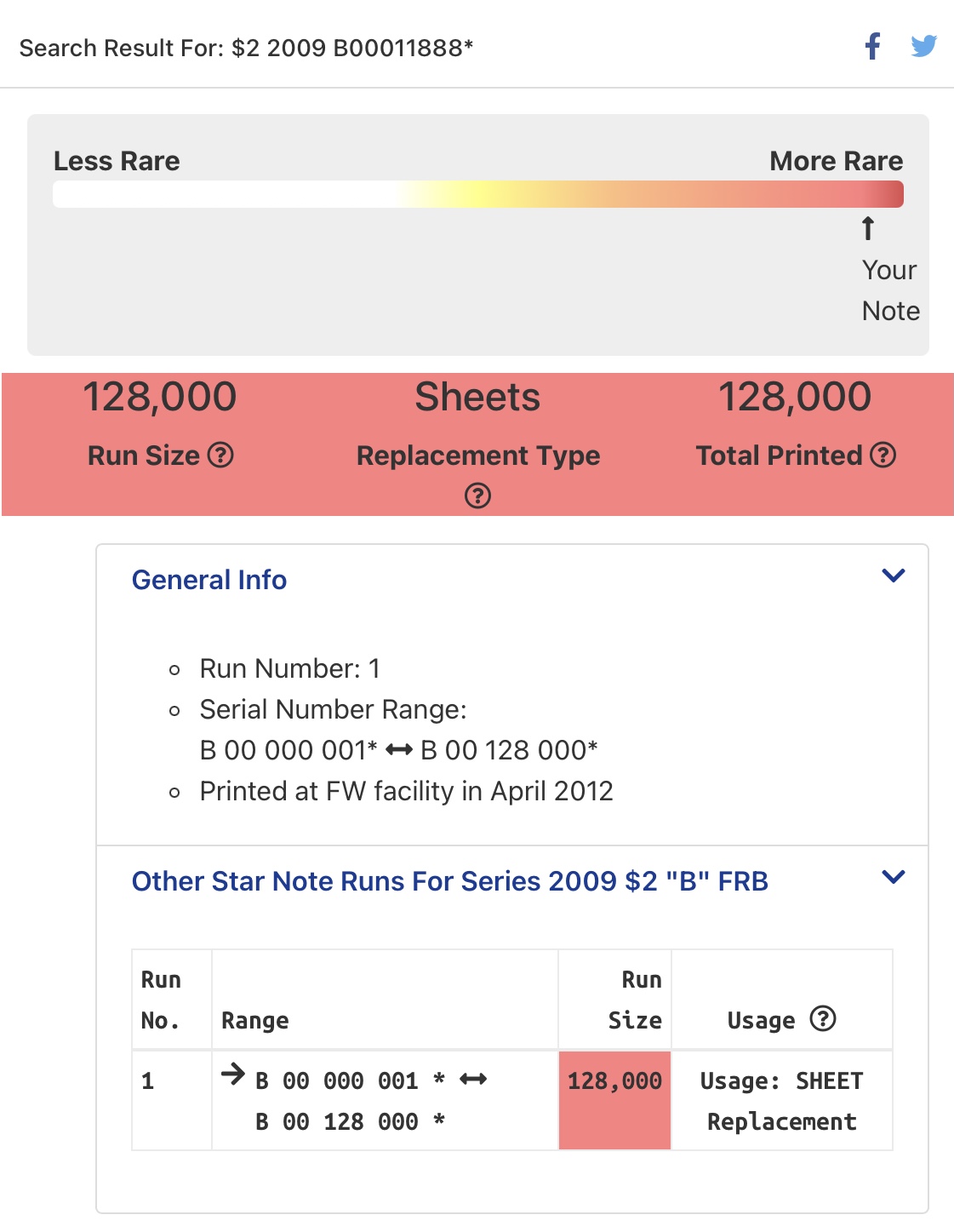Click arrow icon beside run 1 range
The height and width of the screenshot is (1232, 954).
coord(232,1074)
